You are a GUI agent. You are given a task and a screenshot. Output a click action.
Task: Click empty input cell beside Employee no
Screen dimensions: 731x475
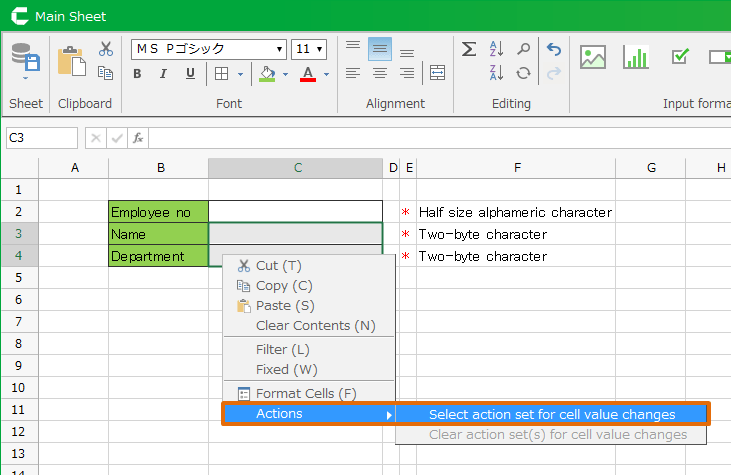pyautogui.click(x=296, y=212)
